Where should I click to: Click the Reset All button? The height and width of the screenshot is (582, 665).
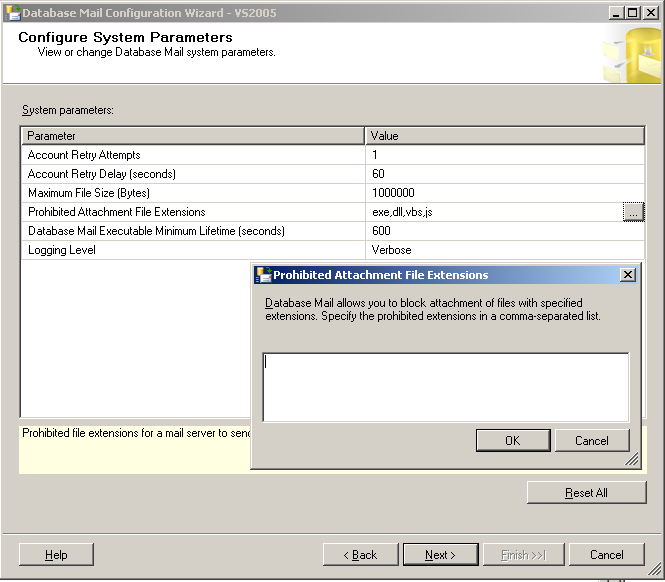tap(587, 492)
